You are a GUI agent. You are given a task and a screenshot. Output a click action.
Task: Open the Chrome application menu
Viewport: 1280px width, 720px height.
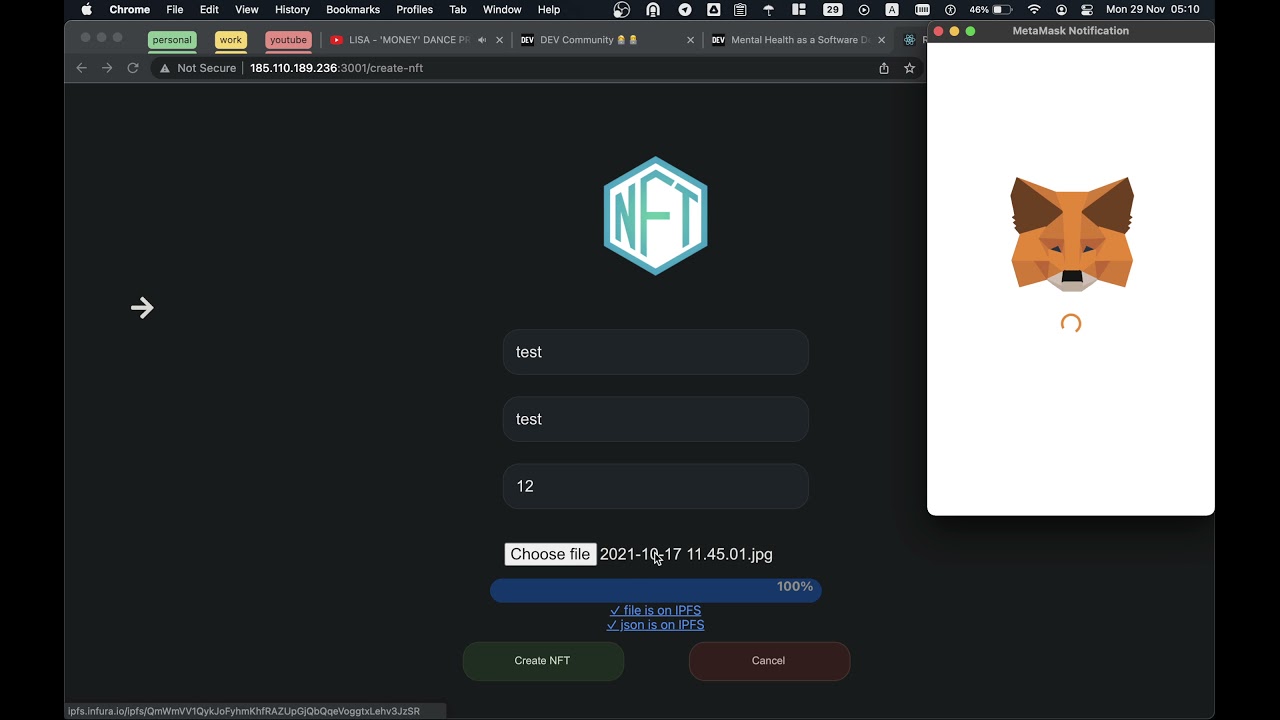[130, 10]
